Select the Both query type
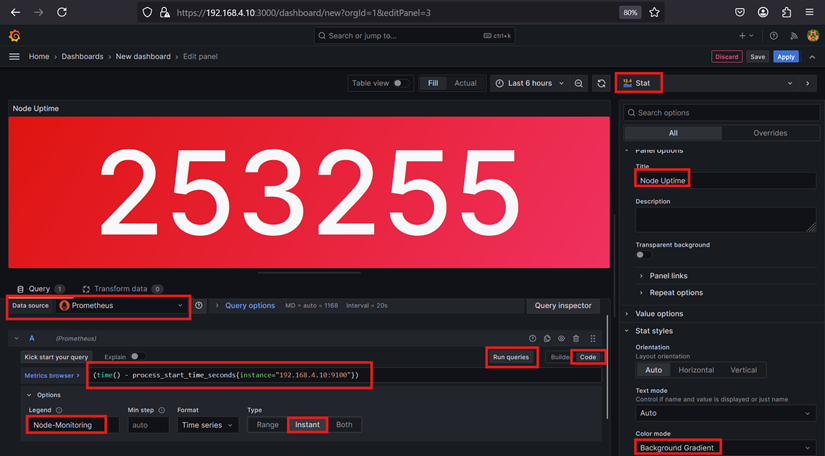This screenshot has height=456, width=825. pos(344,424)
